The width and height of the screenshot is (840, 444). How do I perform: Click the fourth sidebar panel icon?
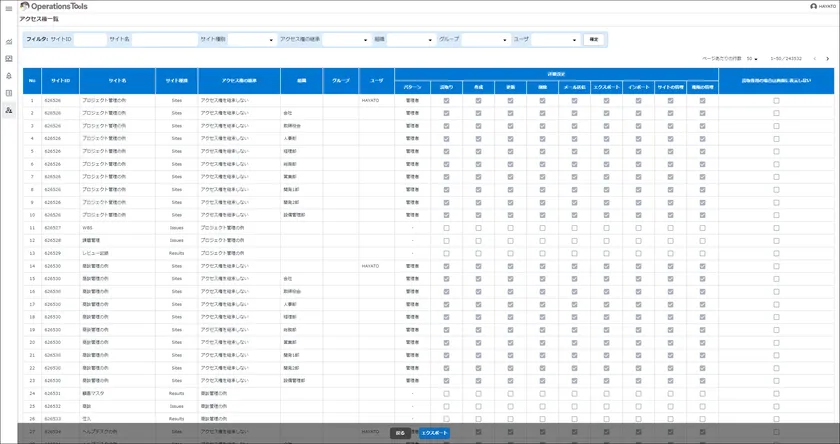9,93
